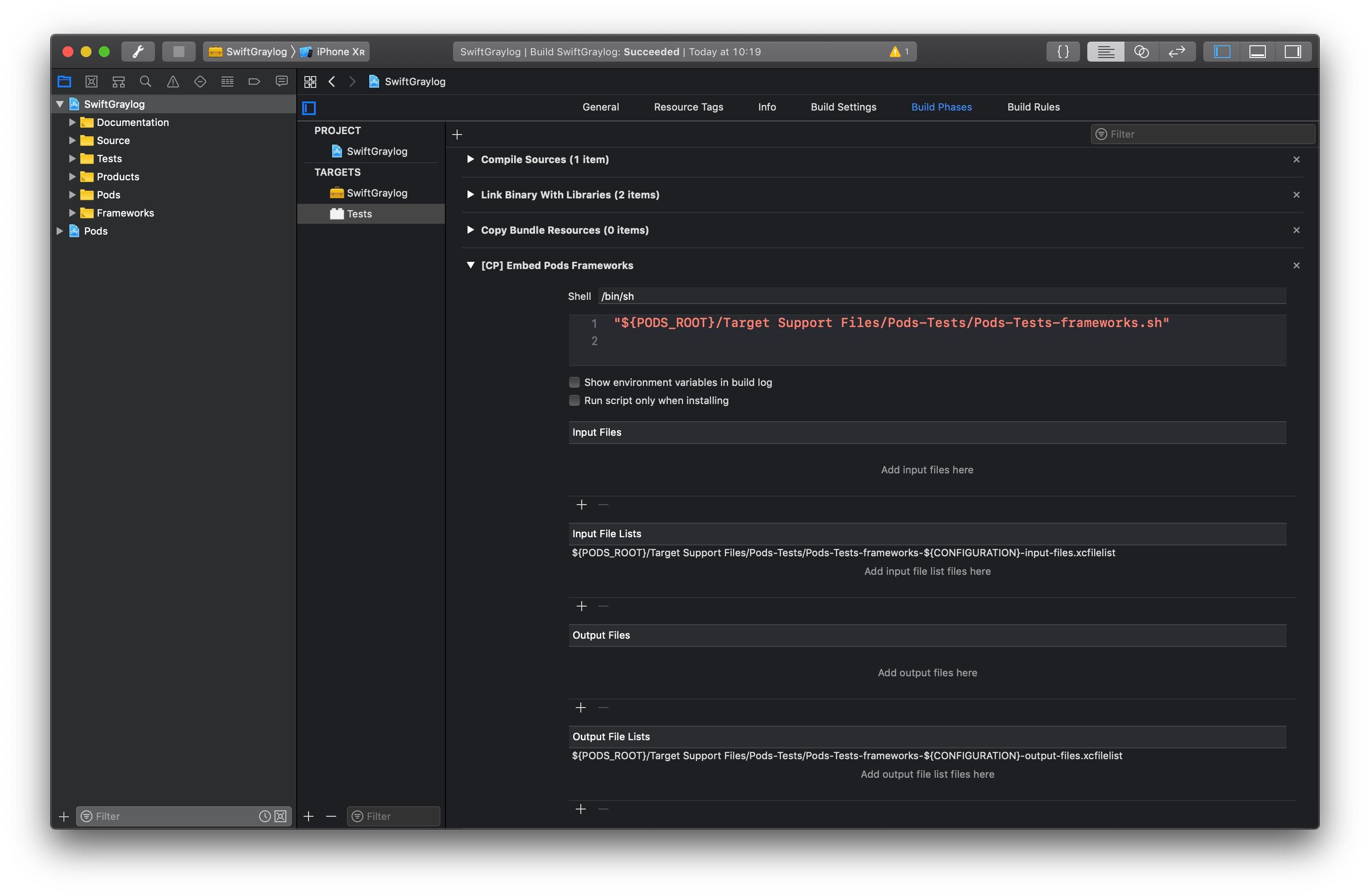Screen dimensions: 1370x896
Task: Toggle the right inspector panel visibility
Action: (1292, 52)
